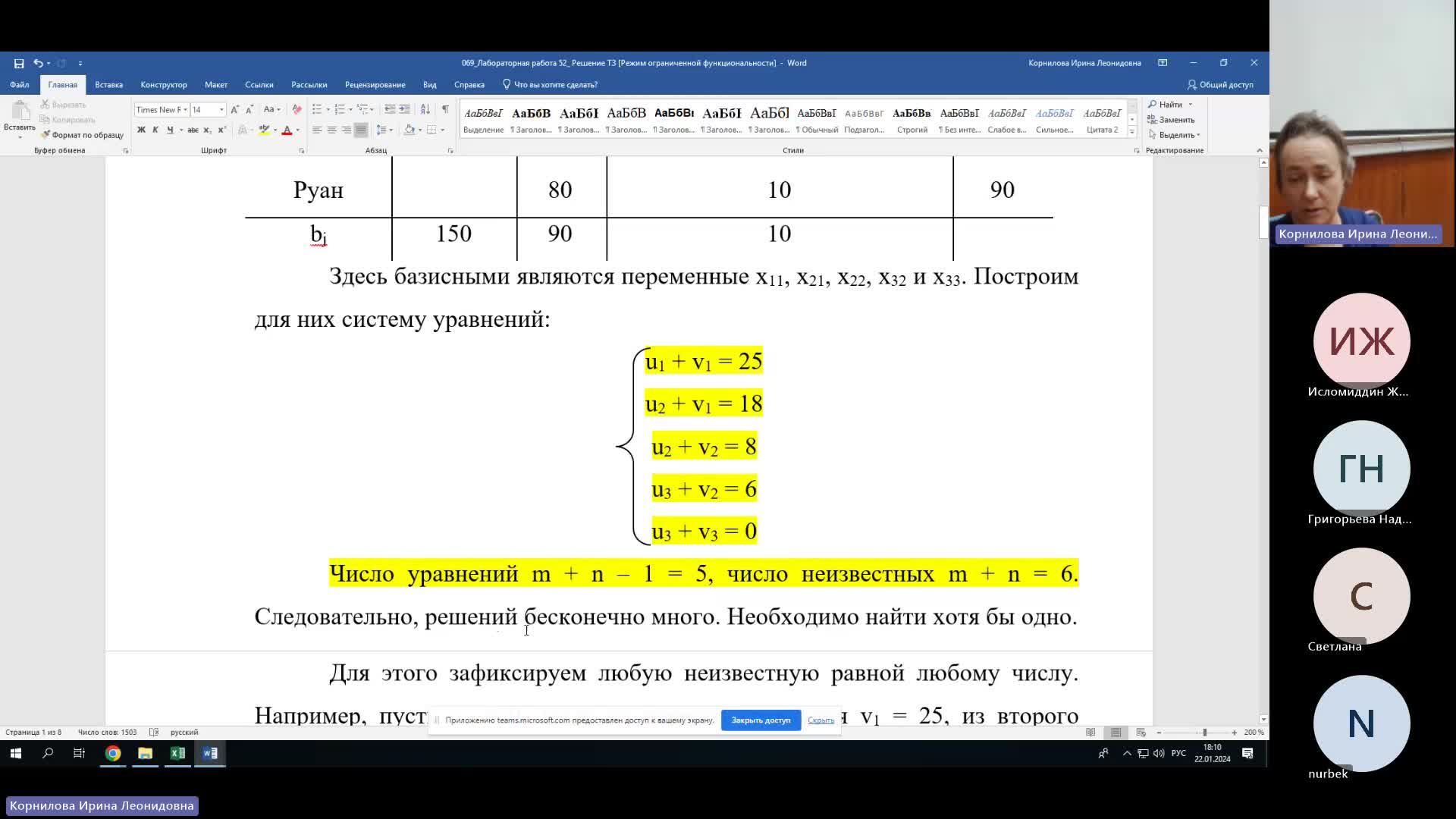This screenshot has width=1456, height=819.
Task: Switch to Read Mode view icon
Action: coord(1090,733)
